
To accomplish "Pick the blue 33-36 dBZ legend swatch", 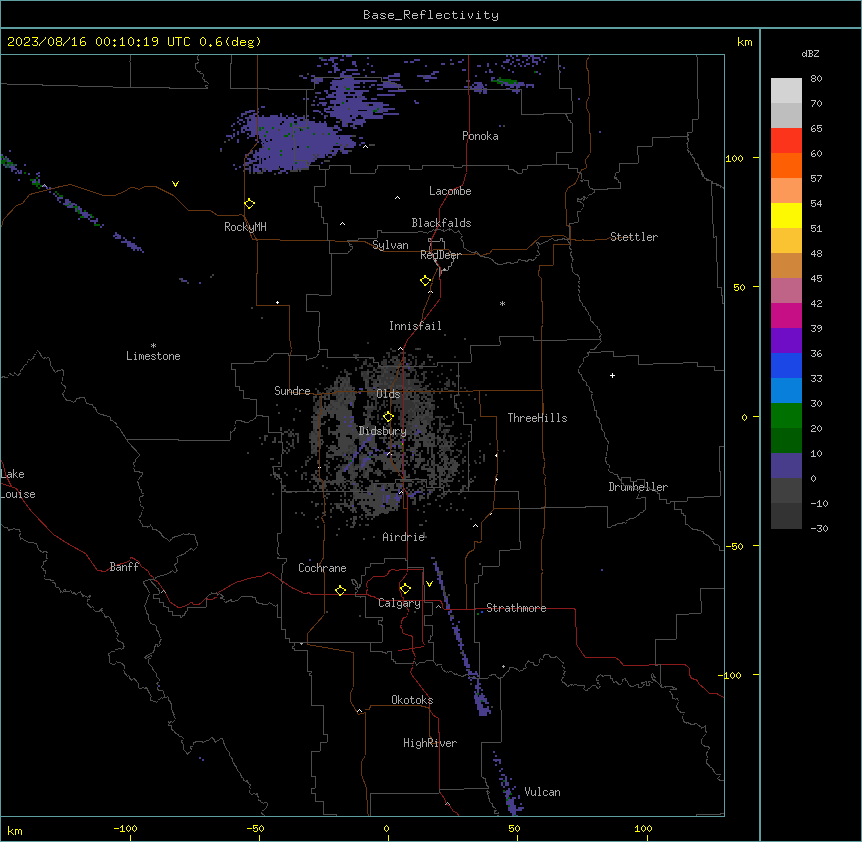I will (x=786, y=365).
